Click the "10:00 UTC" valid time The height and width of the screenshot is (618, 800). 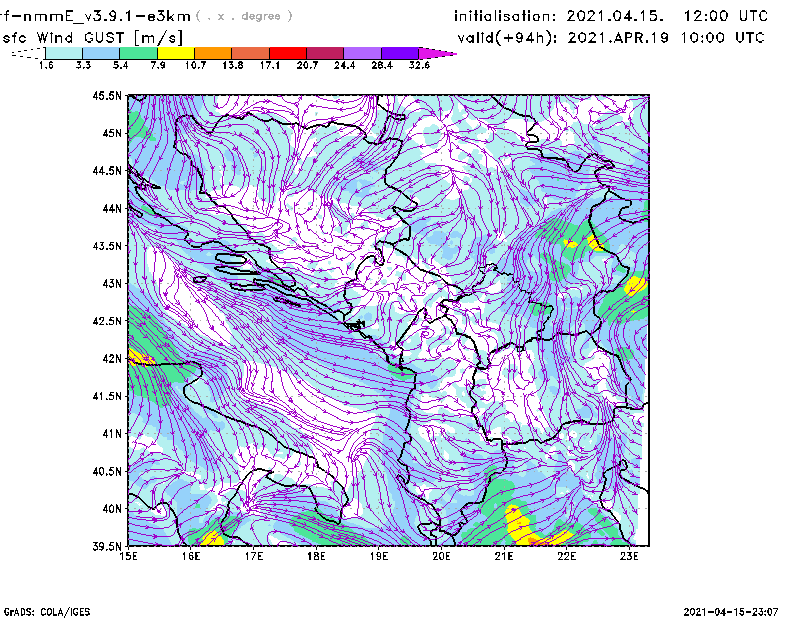pos(722,38)
